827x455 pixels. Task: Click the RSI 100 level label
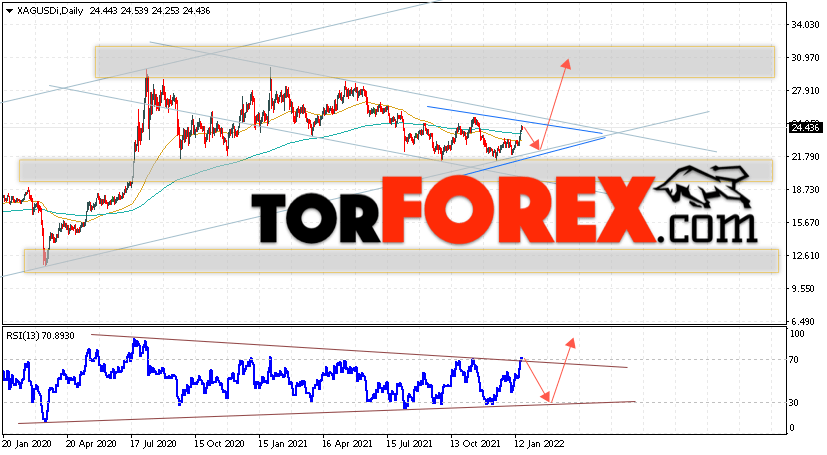point(797,334)
